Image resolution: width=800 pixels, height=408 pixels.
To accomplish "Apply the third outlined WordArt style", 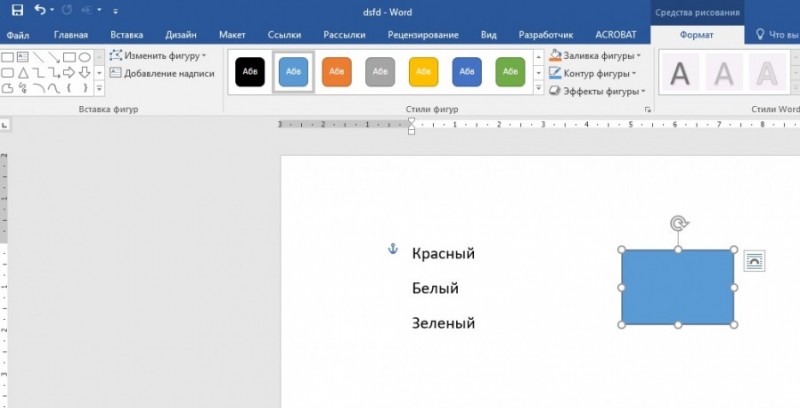I will pyautogui.click(x=767, y=73).
